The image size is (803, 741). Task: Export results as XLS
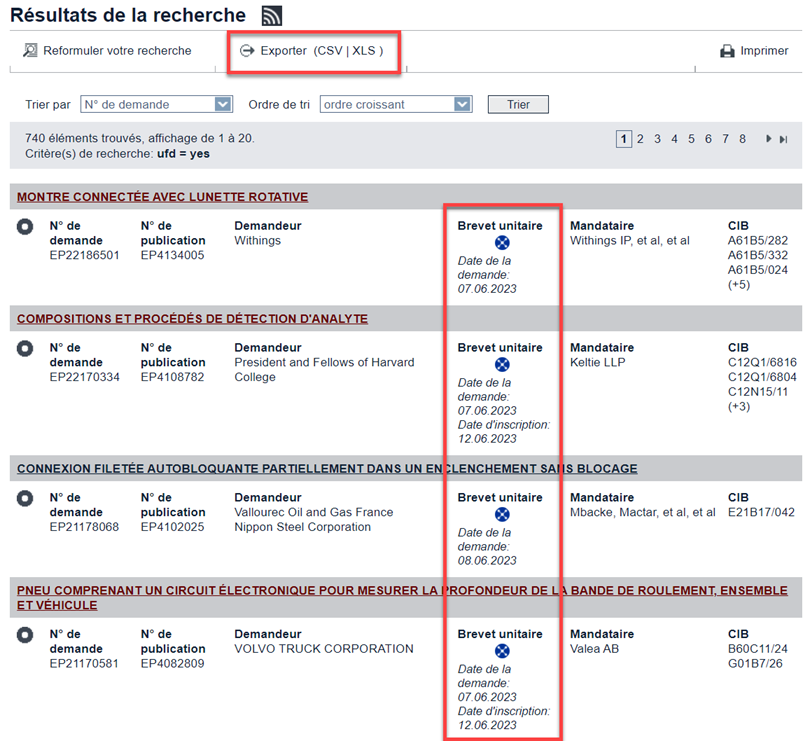tap(363, 50)
